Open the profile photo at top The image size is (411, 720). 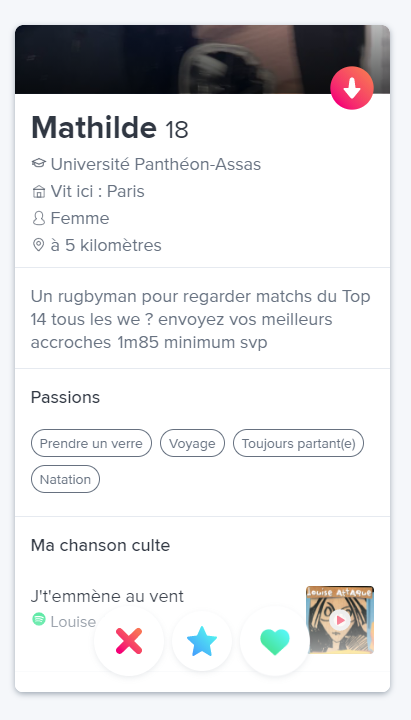pyautogui.click(x=202, y=60)
